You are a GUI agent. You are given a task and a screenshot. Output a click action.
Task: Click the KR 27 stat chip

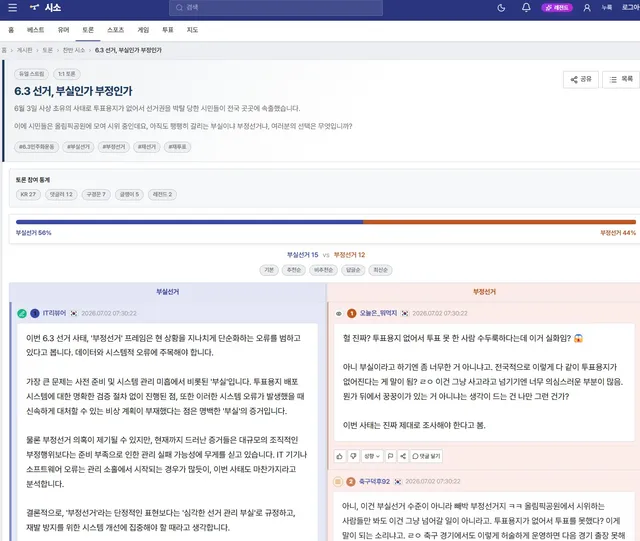click(x=28, y=194)
